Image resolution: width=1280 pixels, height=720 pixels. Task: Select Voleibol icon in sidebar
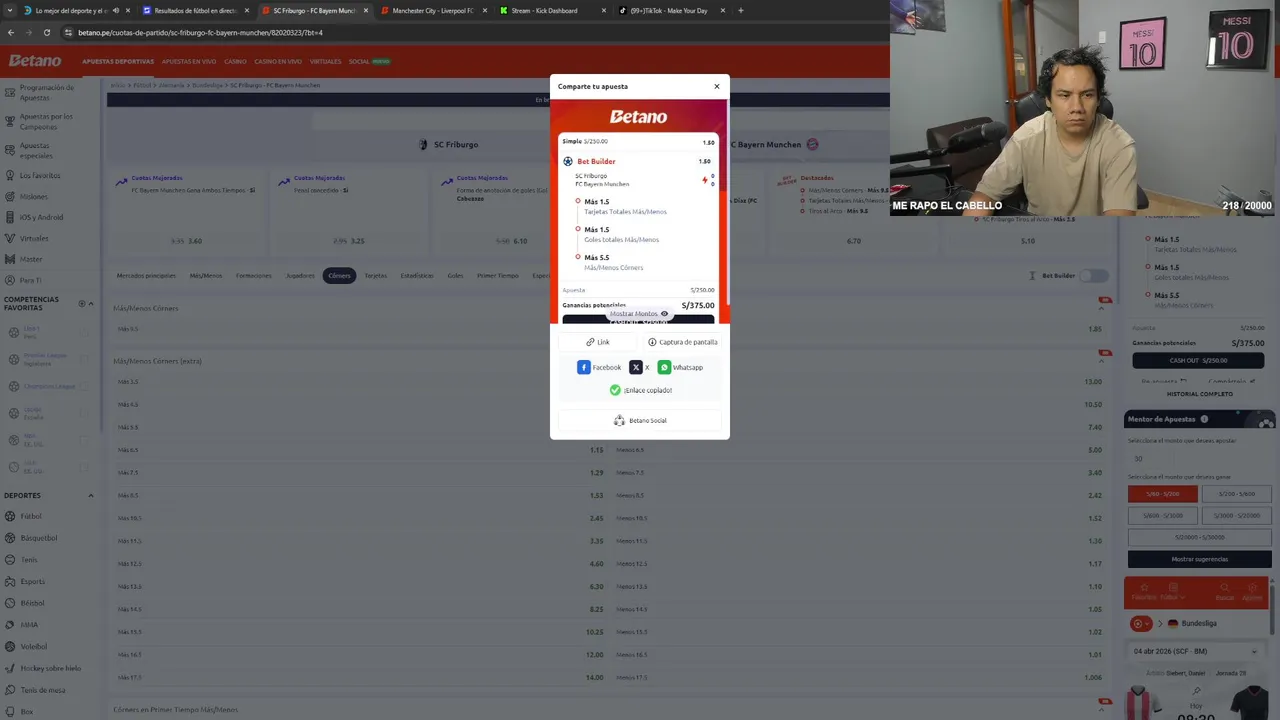coord(10,646)
